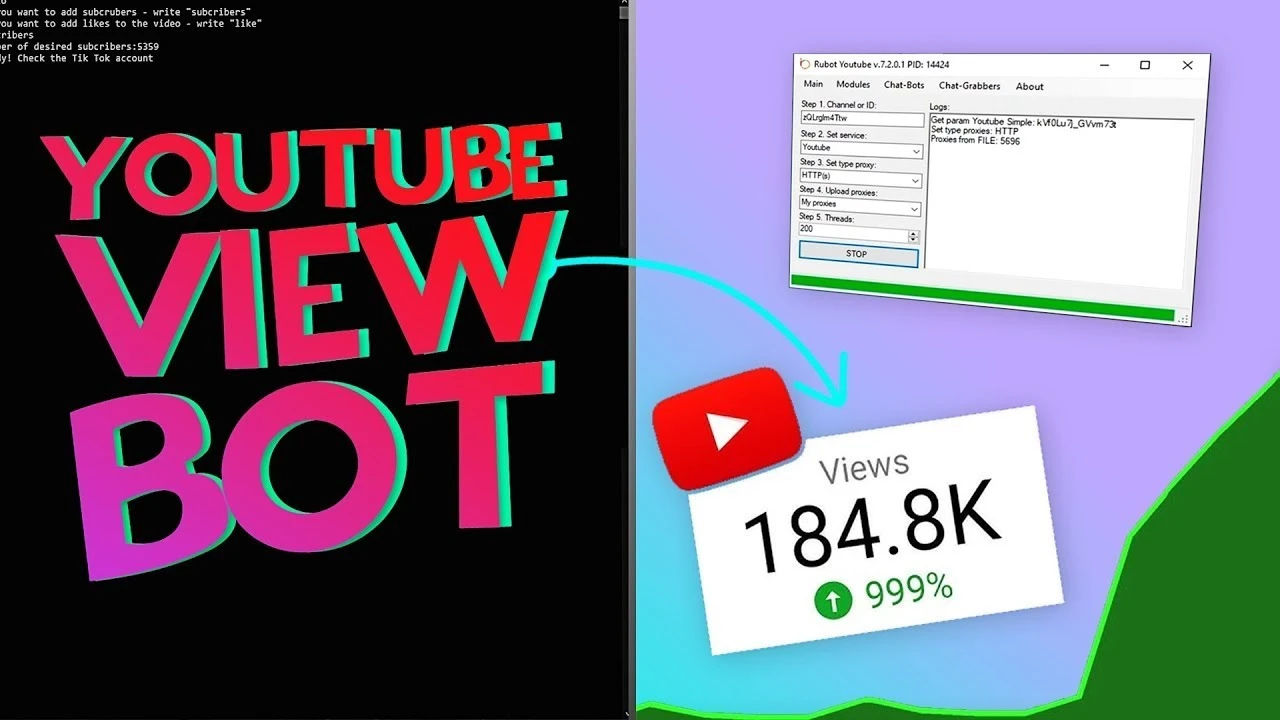Viewport: 1280px width, 720px height.
Task: Minimize the Rubot Youtube window
Action: point(1105,66)
